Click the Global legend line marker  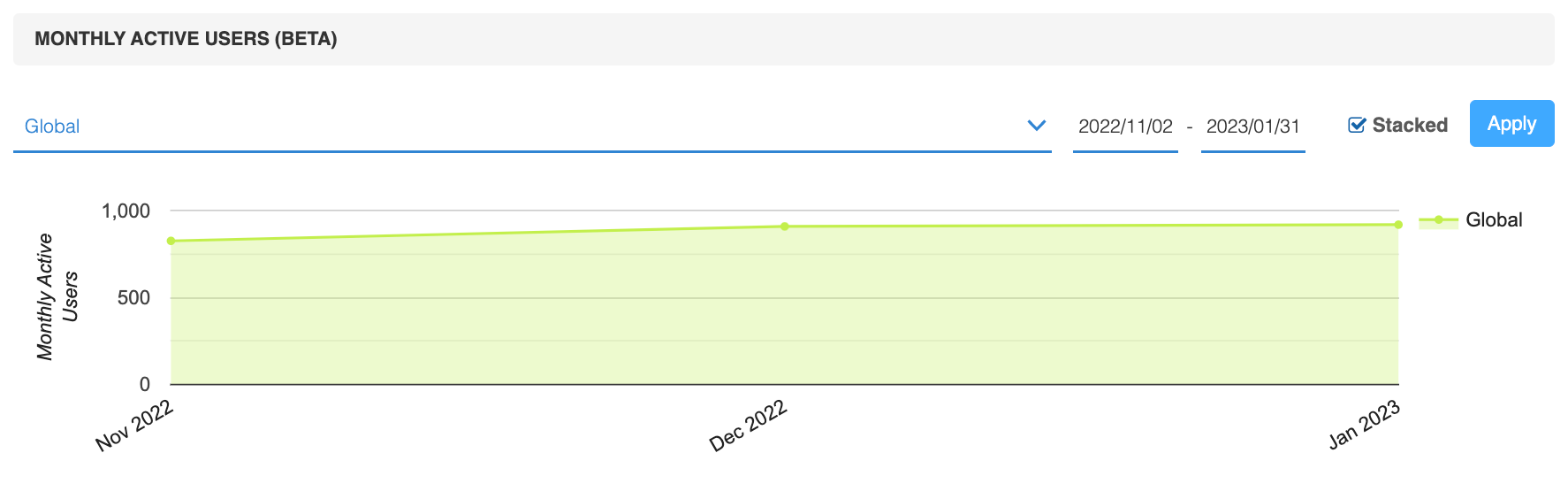[1438, 220]
